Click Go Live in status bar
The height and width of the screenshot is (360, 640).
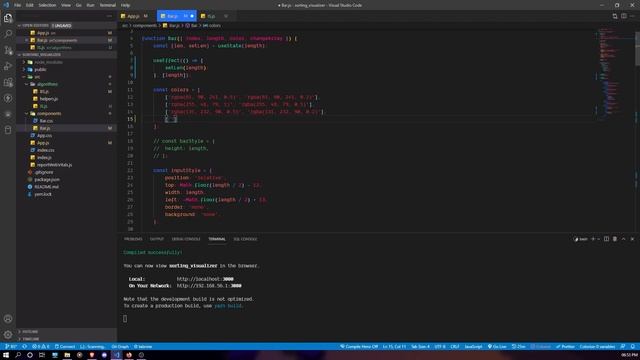(x=497, y=347)
